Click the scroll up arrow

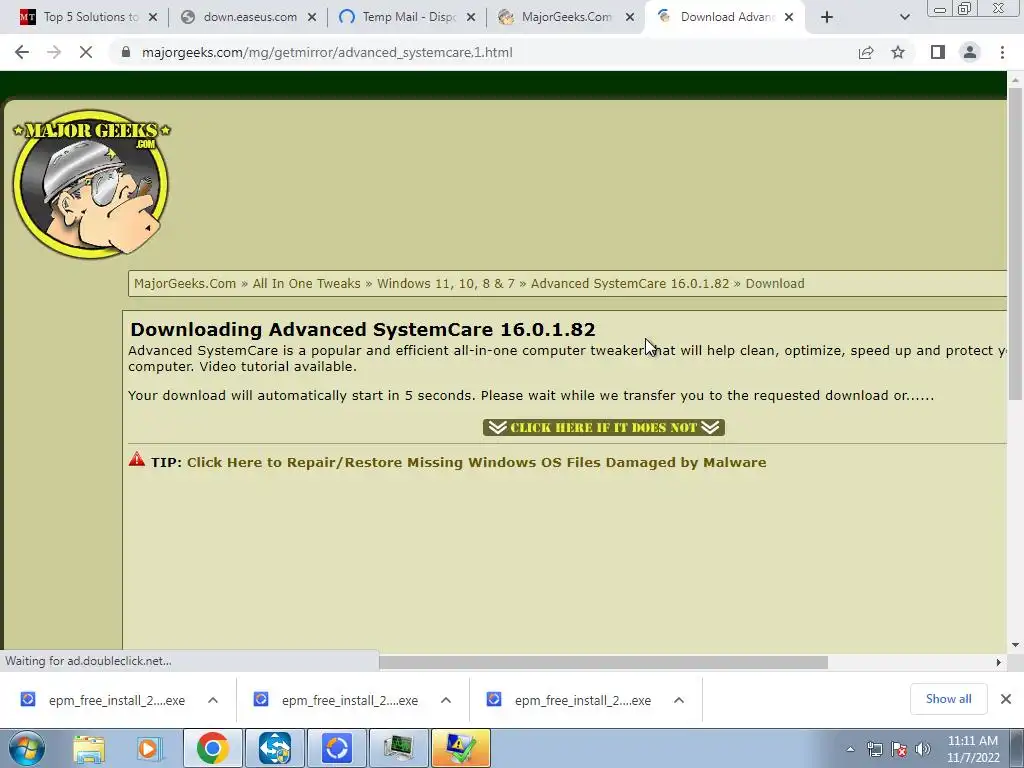click(x=1015, y=80)
